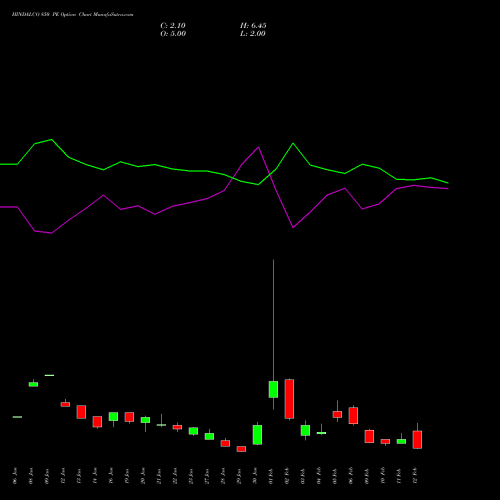
Task: Select the red candle above 29 Jan
Action: (241, 449)
